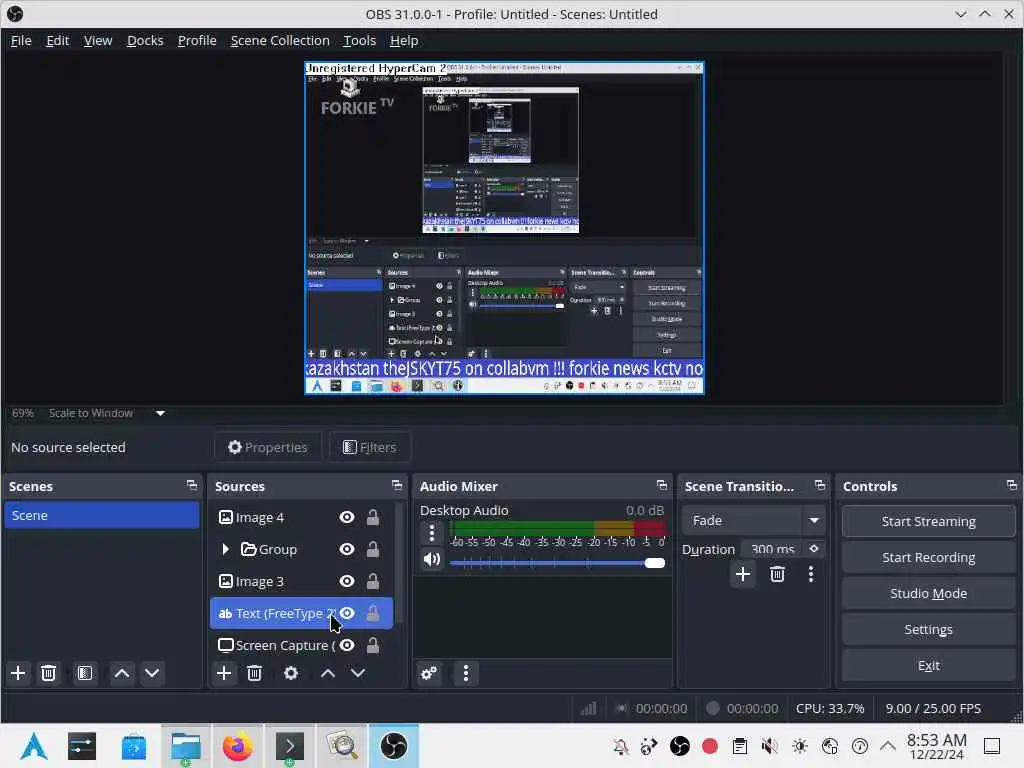Add a new scene with plus icon
1024x768 pixels.
click(x=18, y=673)
